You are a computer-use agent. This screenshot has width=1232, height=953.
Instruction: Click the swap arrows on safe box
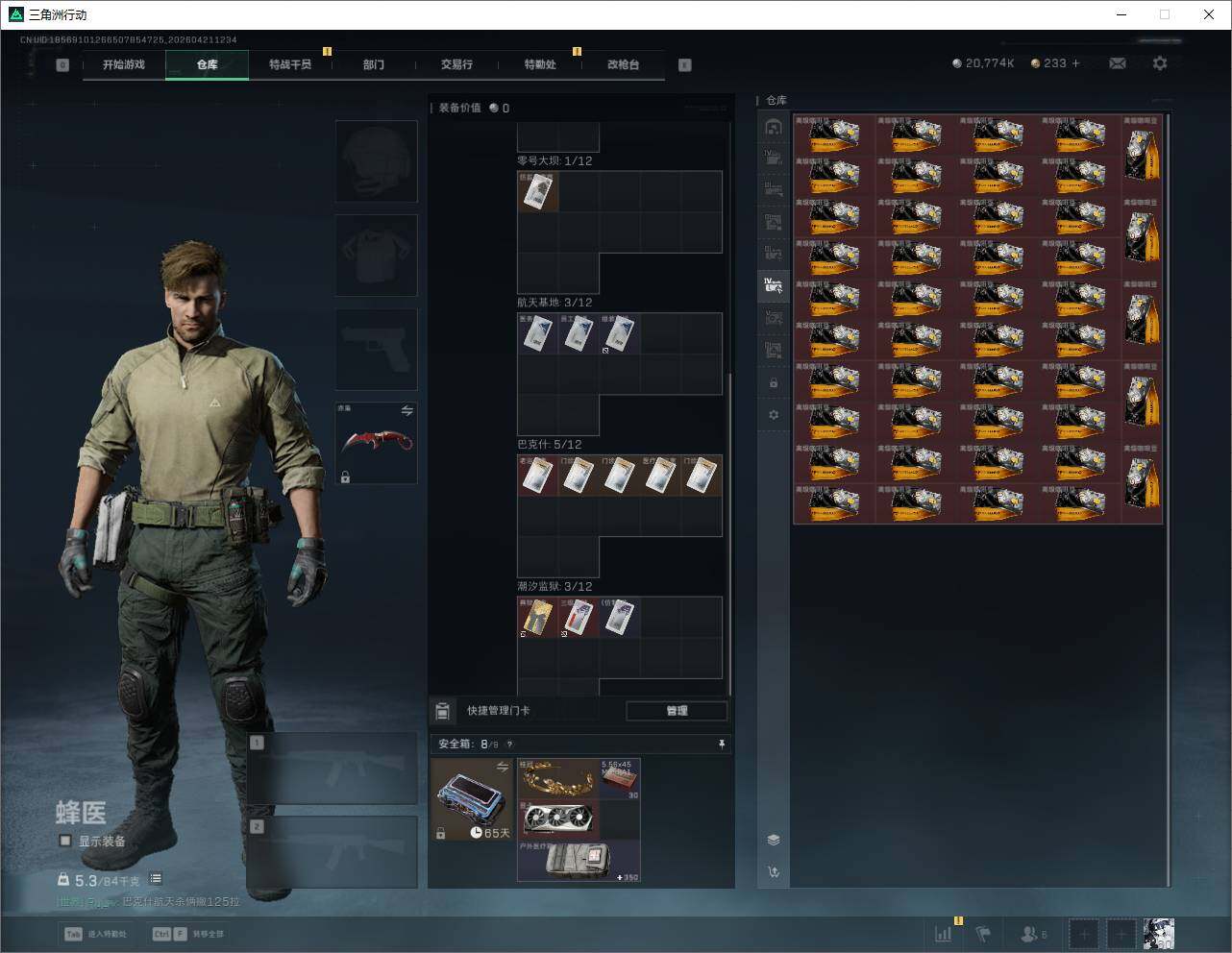502,767
